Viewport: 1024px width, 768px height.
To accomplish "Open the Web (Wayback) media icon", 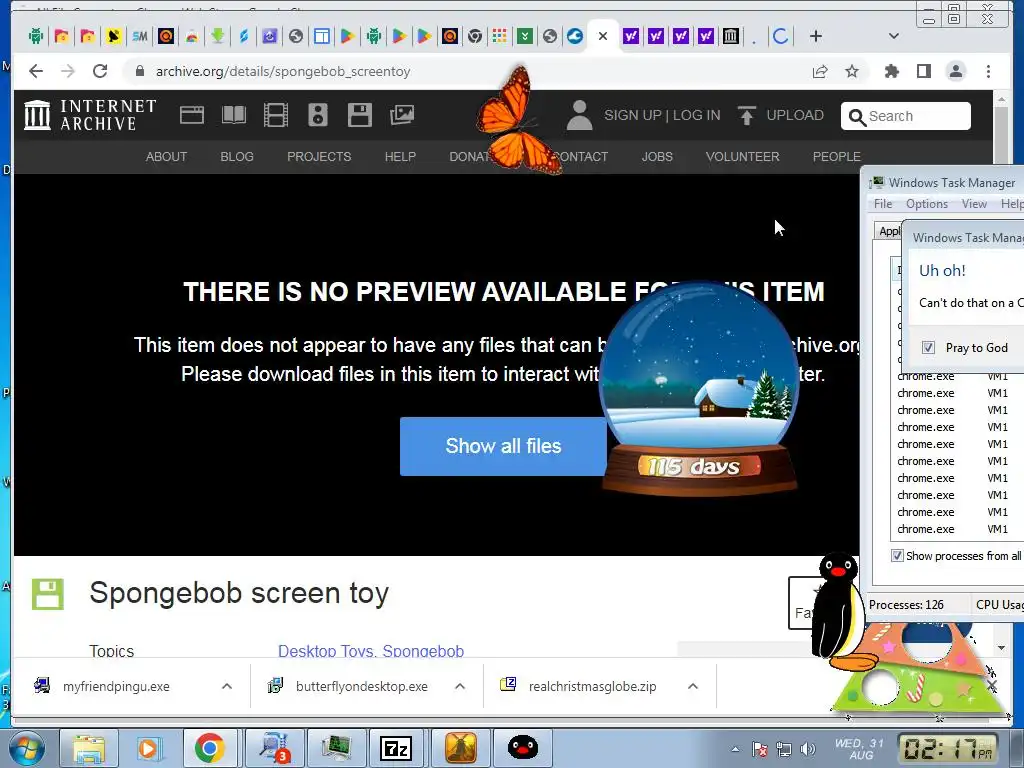I will 192,115.
